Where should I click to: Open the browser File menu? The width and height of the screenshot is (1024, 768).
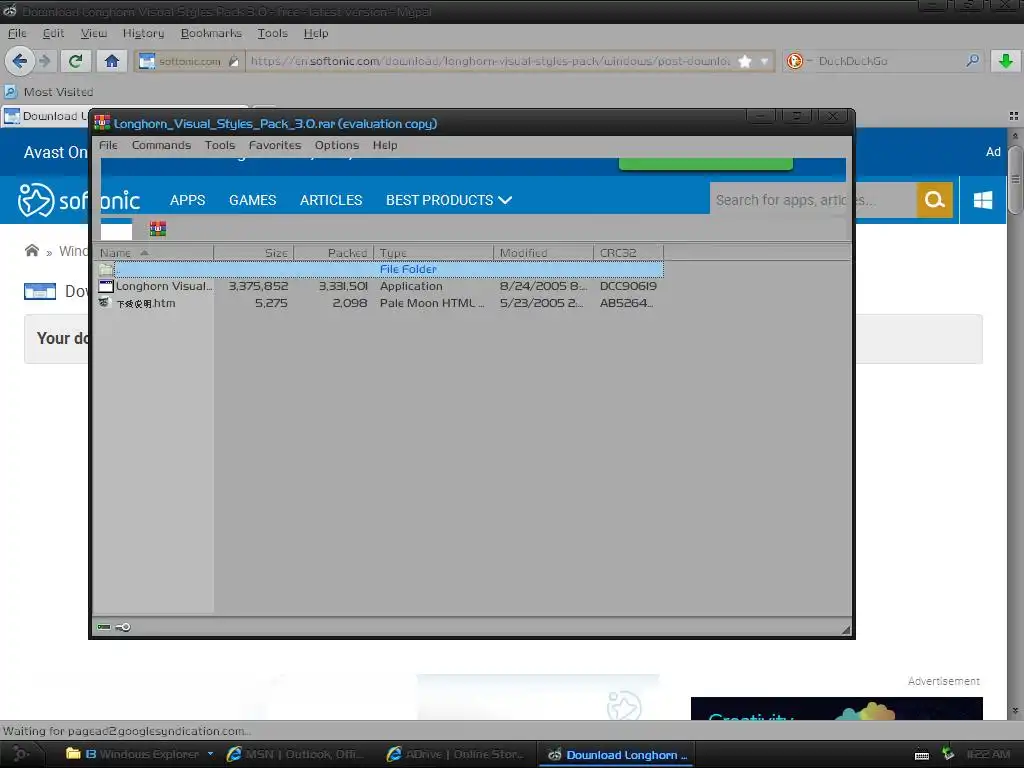coord(17,33)
